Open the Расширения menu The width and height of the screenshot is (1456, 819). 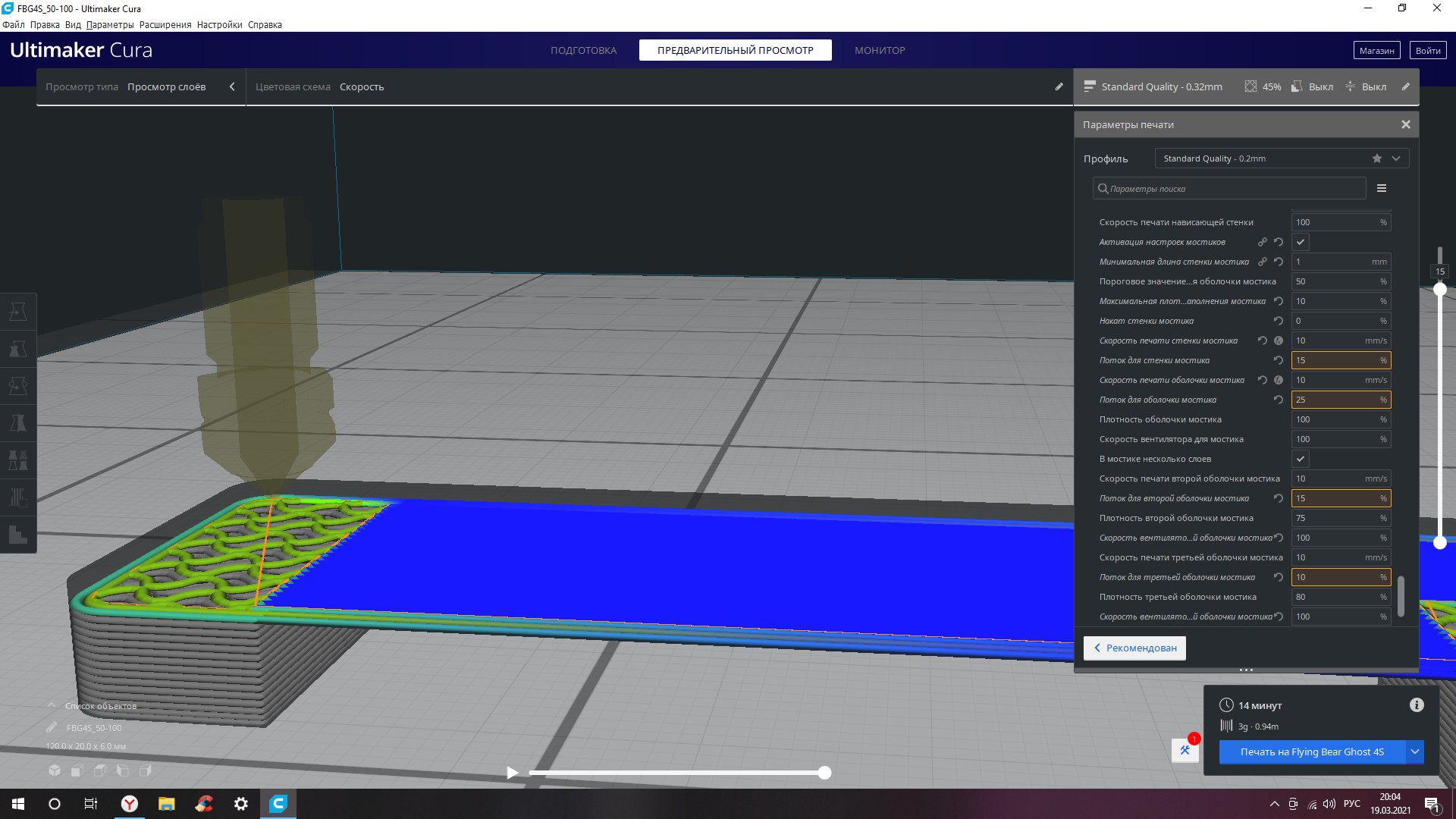click(165, 24)
